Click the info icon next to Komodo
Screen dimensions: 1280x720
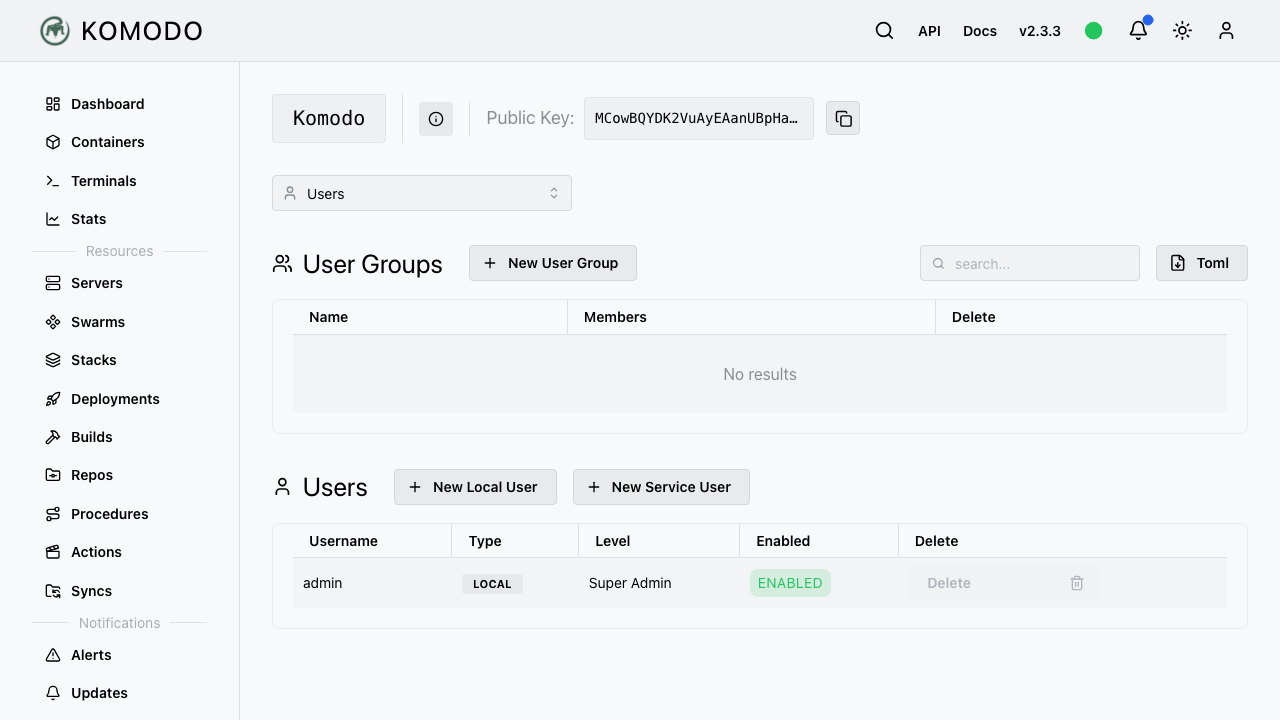(x=436, y=119)
